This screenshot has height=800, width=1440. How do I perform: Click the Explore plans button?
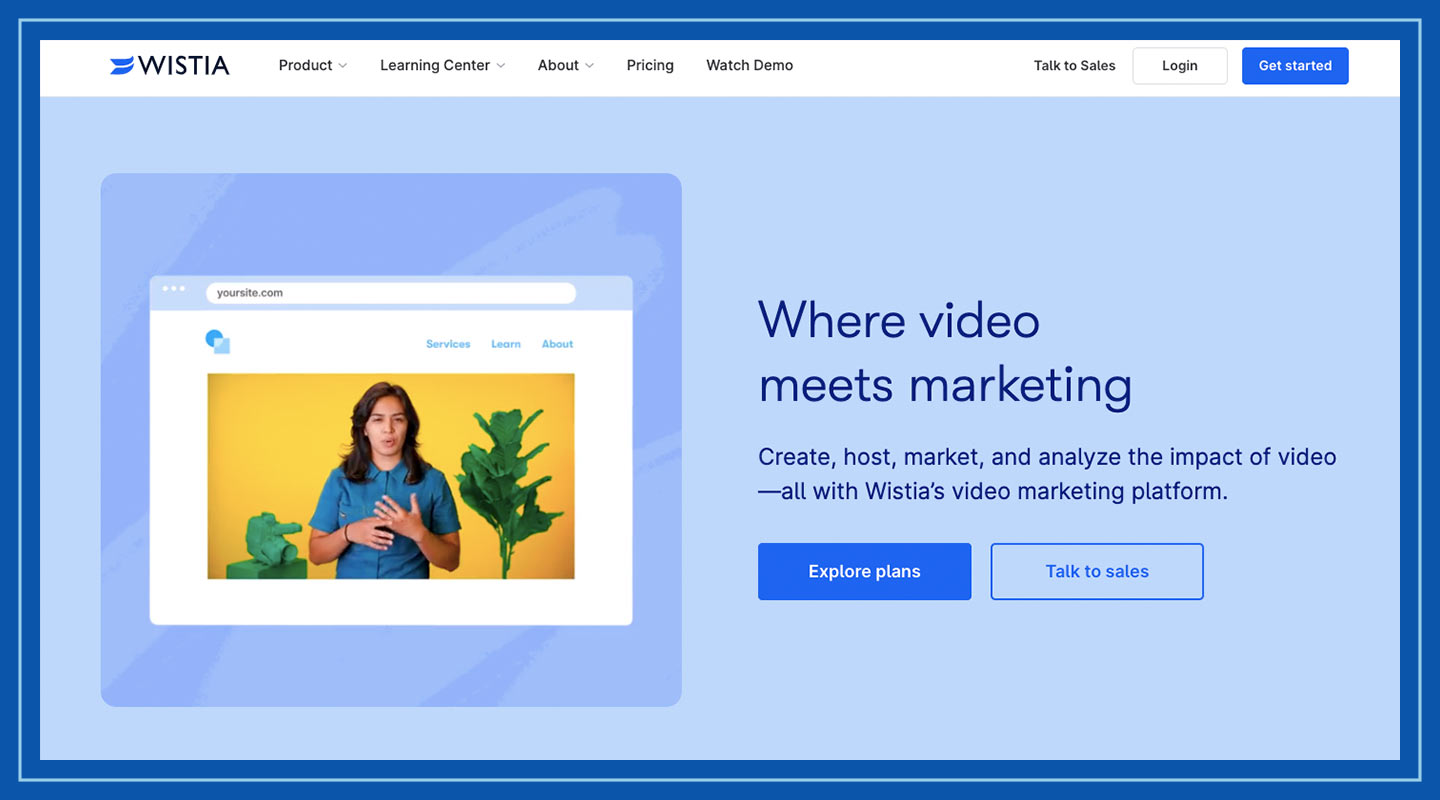(x=864, y=571)
